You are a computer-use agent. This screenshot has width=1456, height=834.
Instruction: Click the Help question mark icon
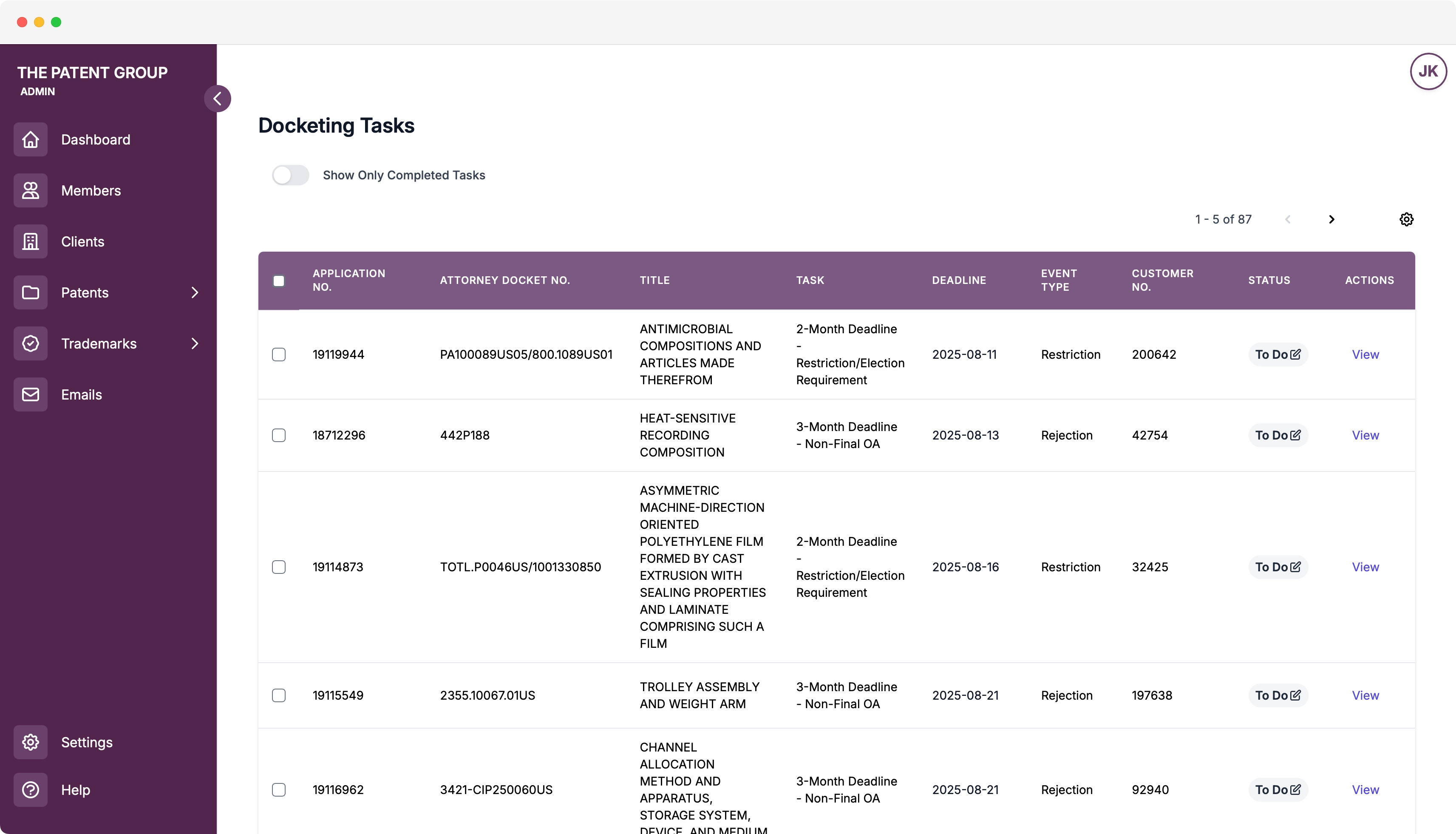30,789
